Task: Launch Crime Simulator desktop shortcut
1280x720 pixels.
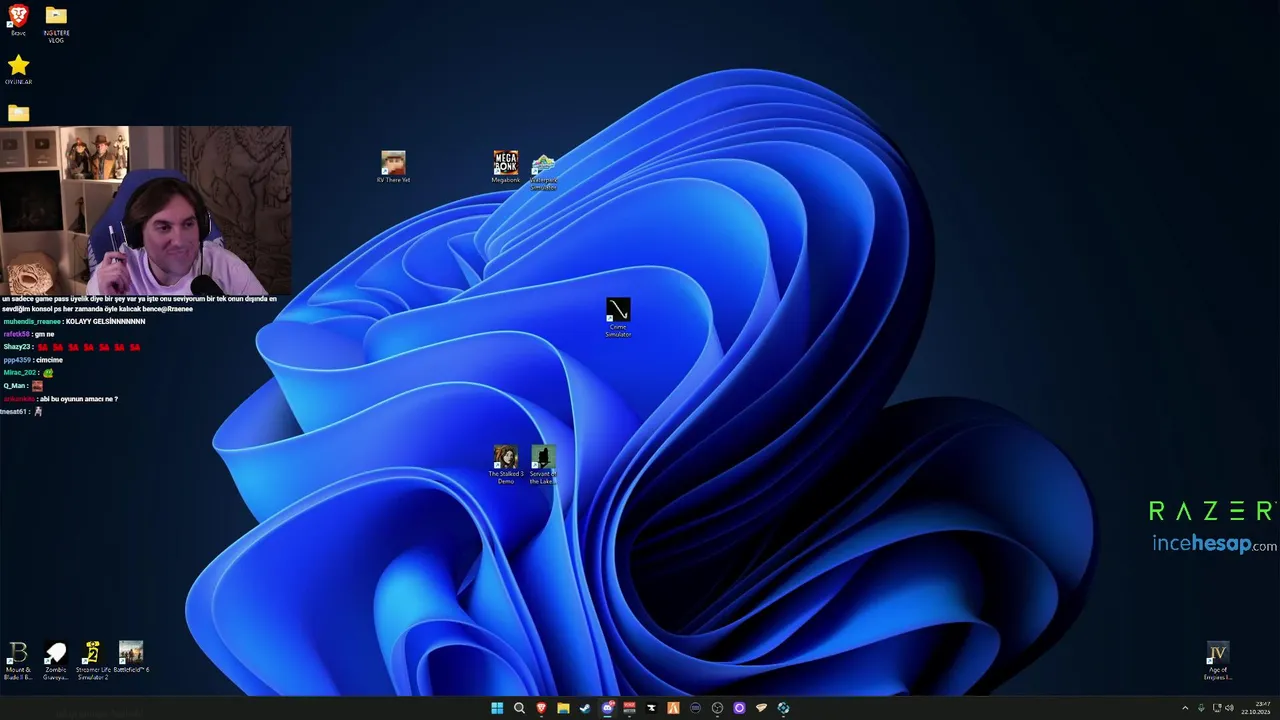Action: [x=618, y=318]
